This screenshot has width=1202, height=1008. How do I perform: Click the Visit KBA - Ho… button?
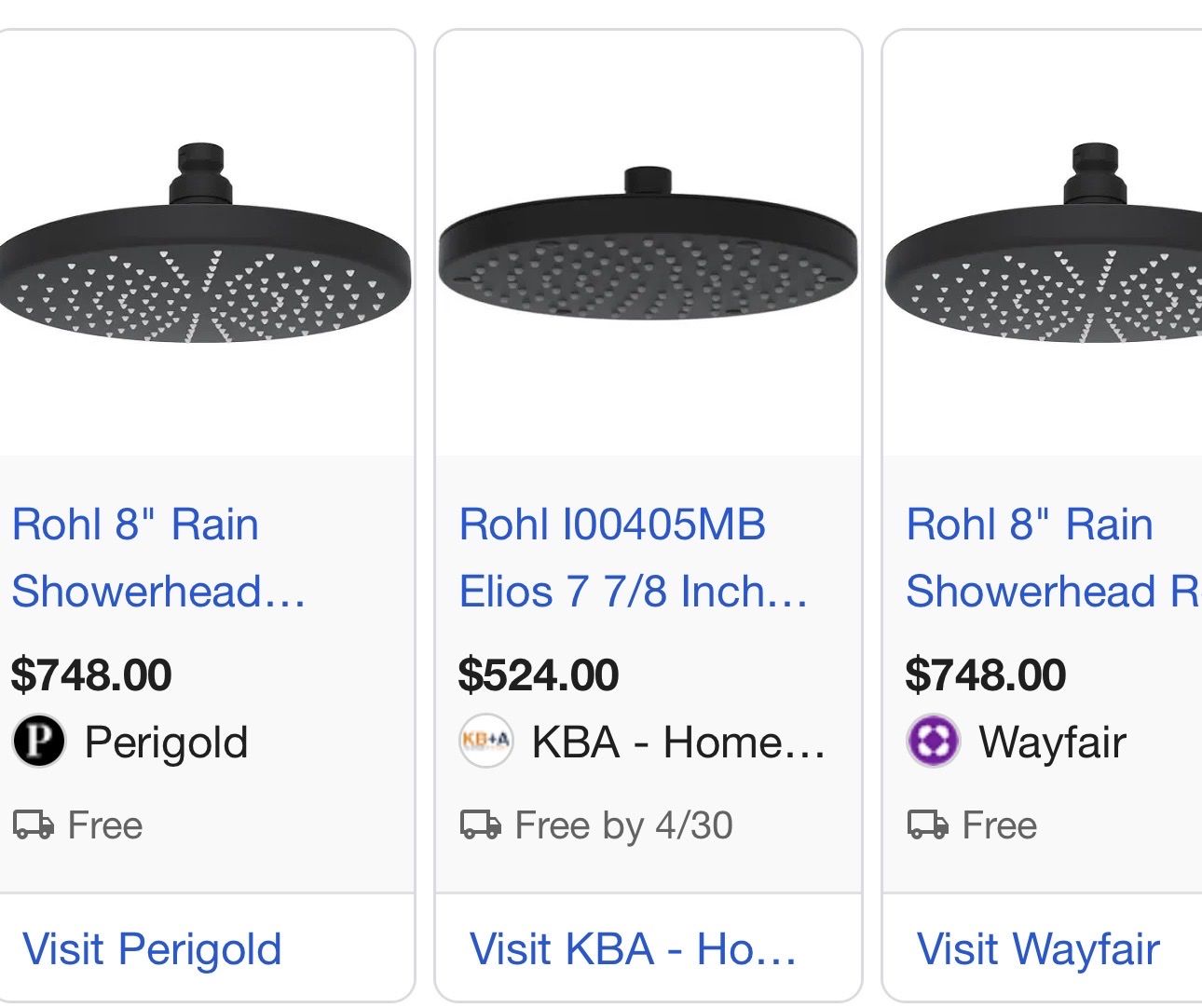[634, 949]
